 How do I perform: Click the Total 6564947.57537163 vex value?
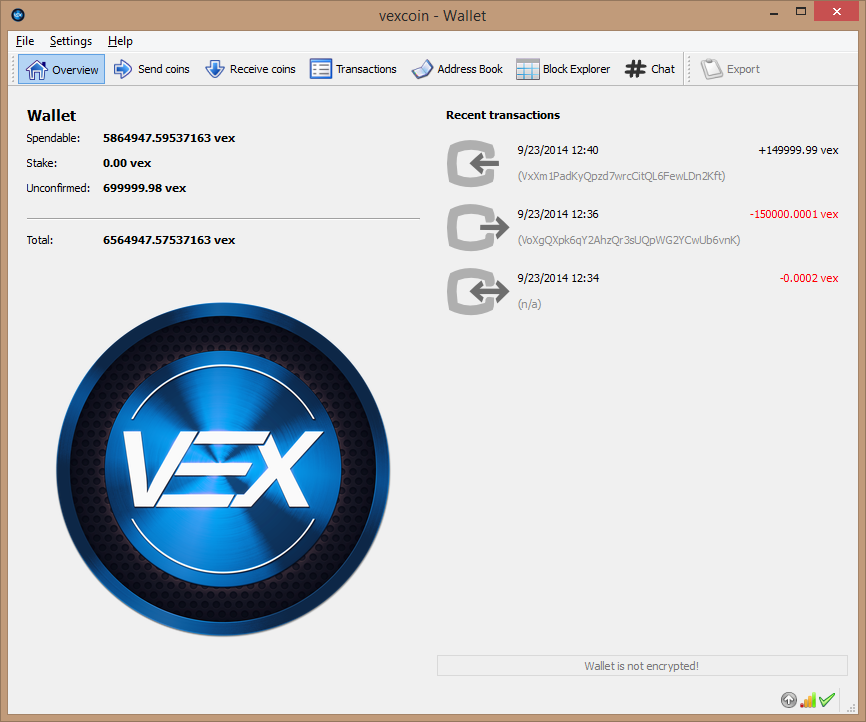click(x=169, y=240)
